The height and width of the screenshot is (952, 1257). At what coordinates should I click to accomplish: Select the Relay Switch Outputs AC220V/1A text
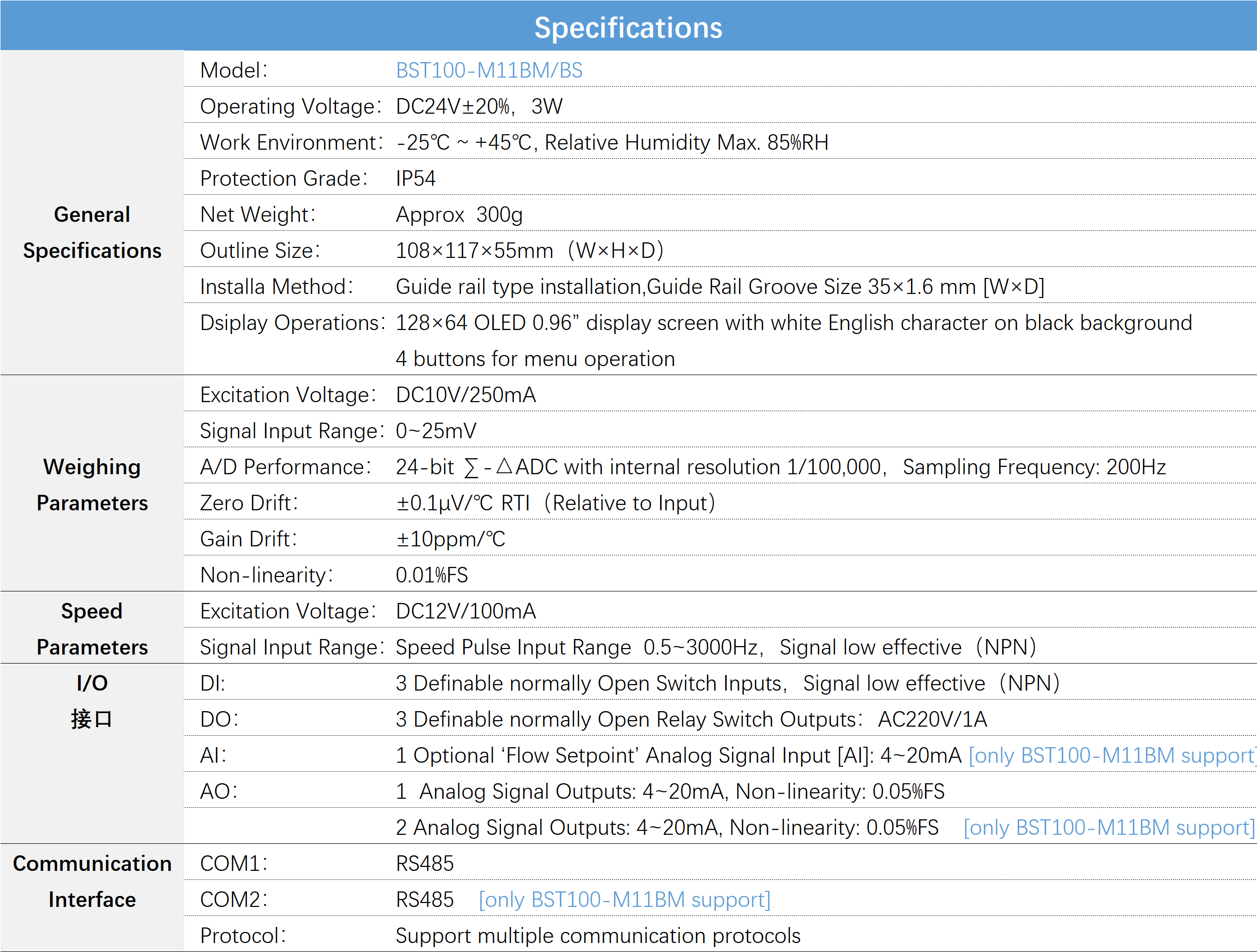692,720
